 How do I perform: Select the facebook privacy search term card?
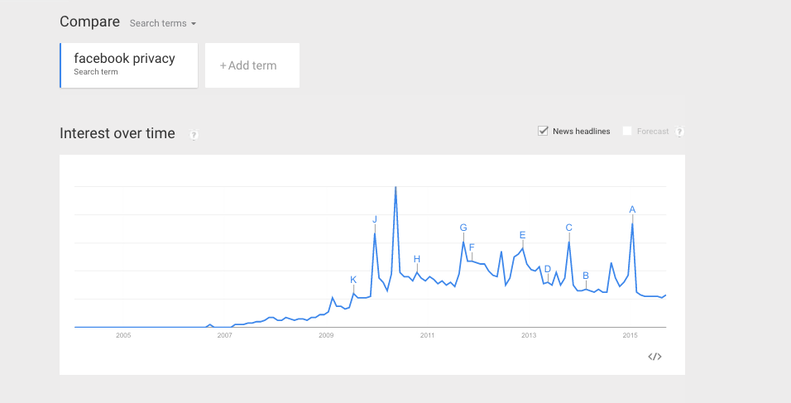[x=129, y=65]
